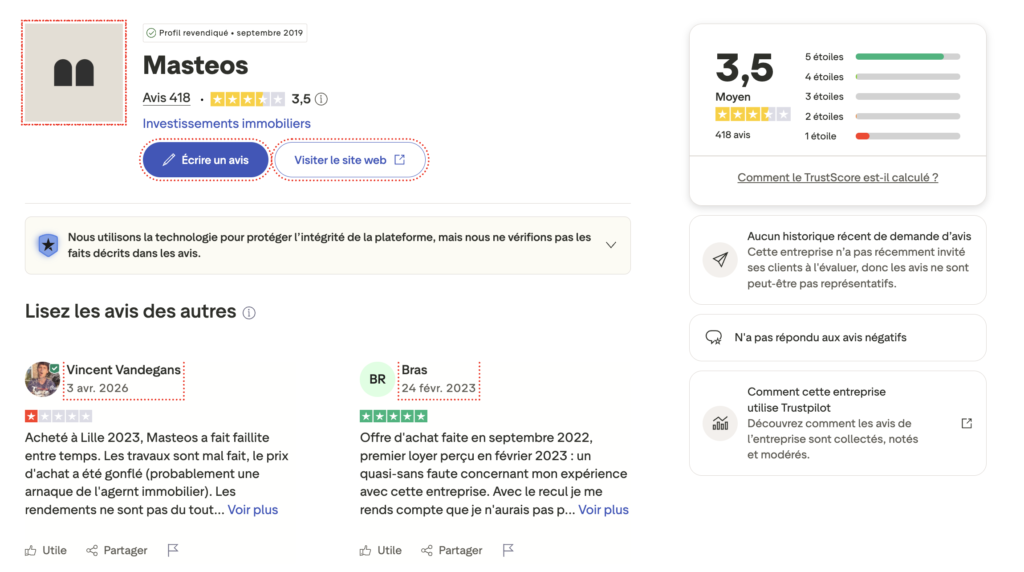
Task: Open Investissements immobiliers category link
Action: coord(227,123)
